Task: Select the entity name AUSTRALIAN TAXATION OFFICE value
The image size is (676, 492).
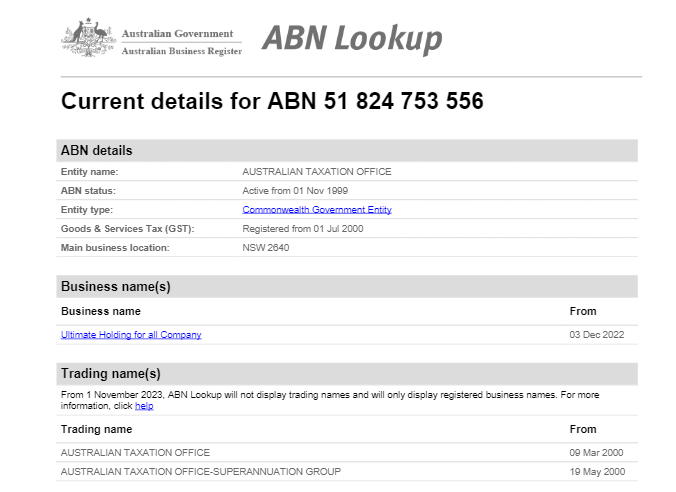Action: 317,172
